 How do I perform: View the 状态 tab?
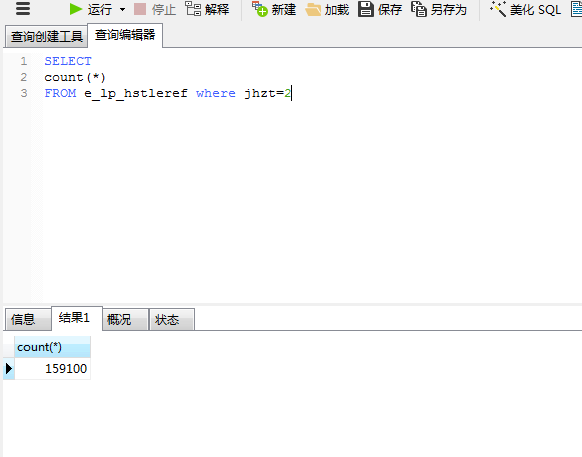tap(171, 319)
